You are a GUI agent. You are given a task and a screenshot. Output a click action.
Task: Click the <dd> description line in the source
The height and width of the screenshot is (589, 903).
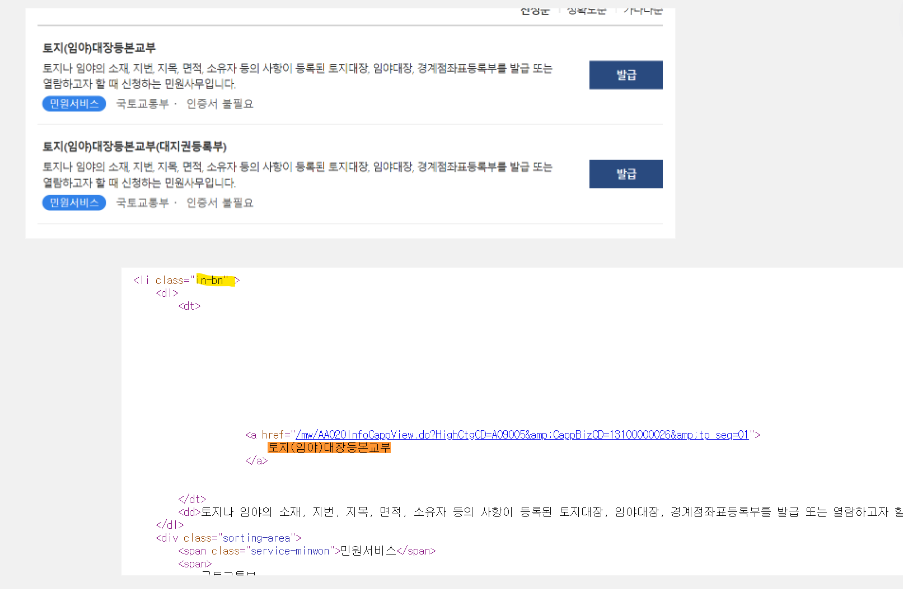[540, 512]
